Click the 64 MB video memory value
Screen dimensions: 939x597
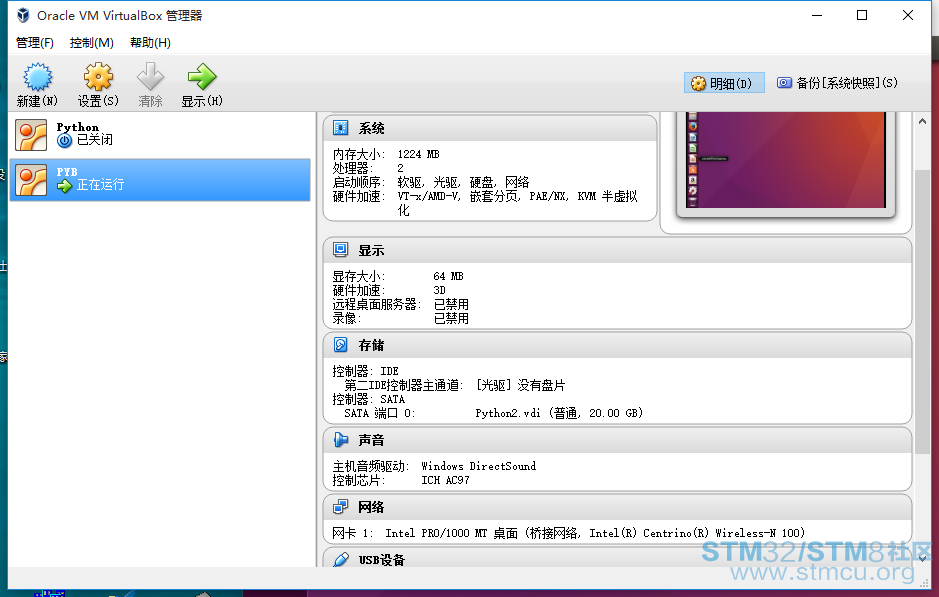(x=448, y=276)
